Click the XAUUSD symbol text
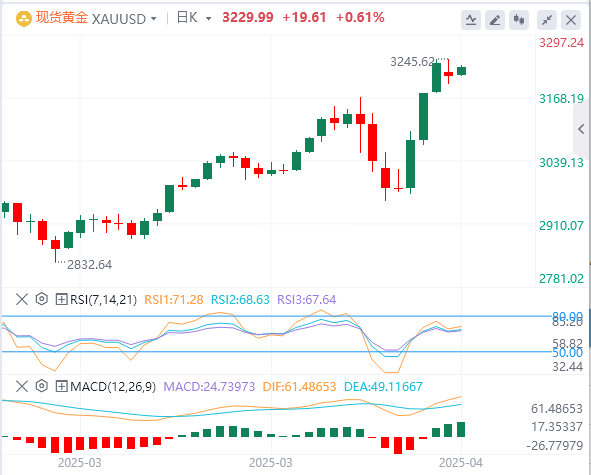 coord(119,19)
